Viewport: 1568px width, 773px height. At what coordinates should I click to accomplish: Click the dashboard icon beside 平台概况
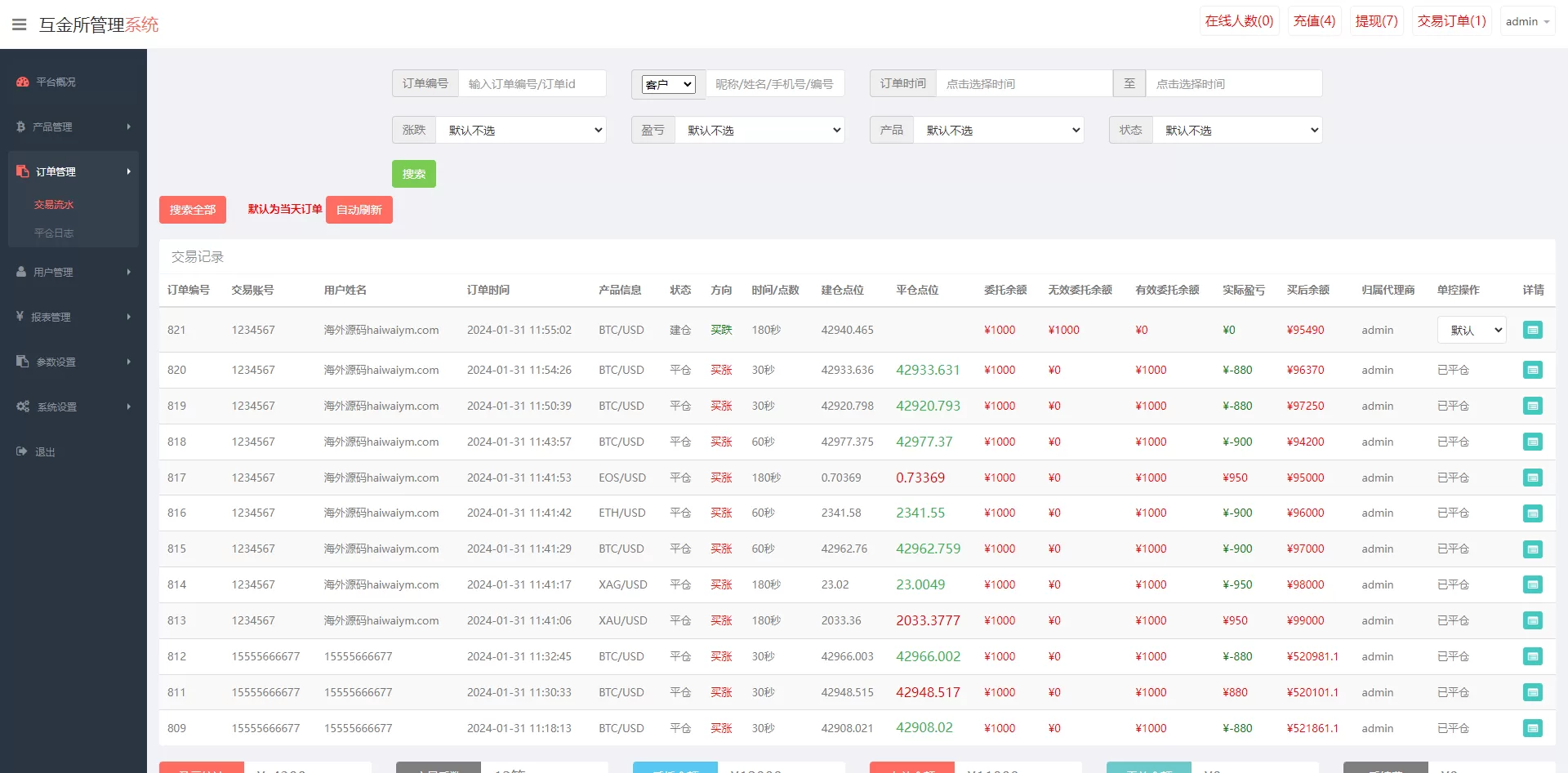(x=23, y=82)
